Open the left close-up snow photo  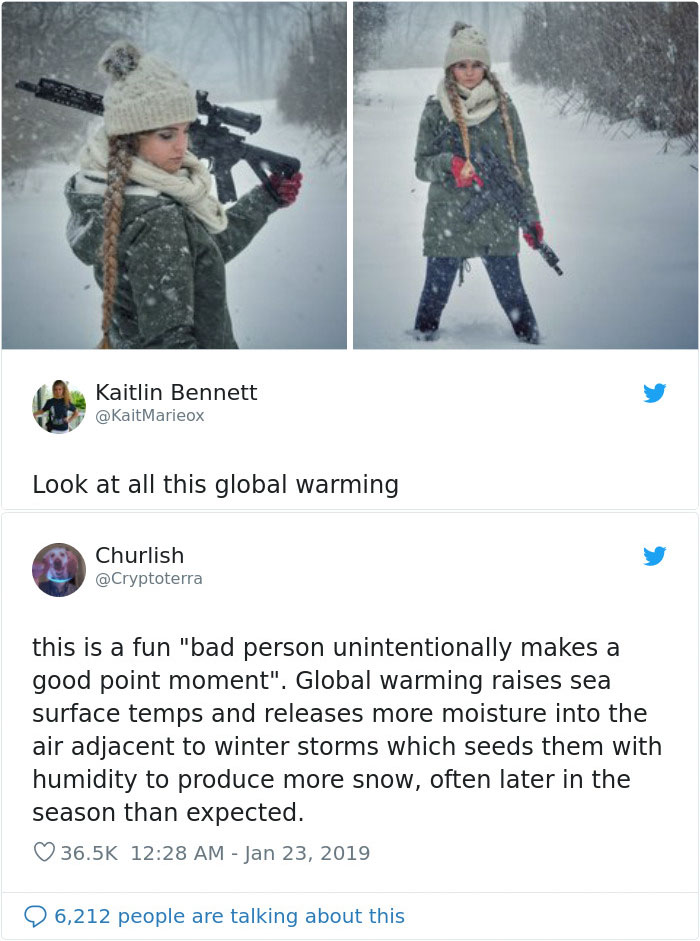(174, 175)
